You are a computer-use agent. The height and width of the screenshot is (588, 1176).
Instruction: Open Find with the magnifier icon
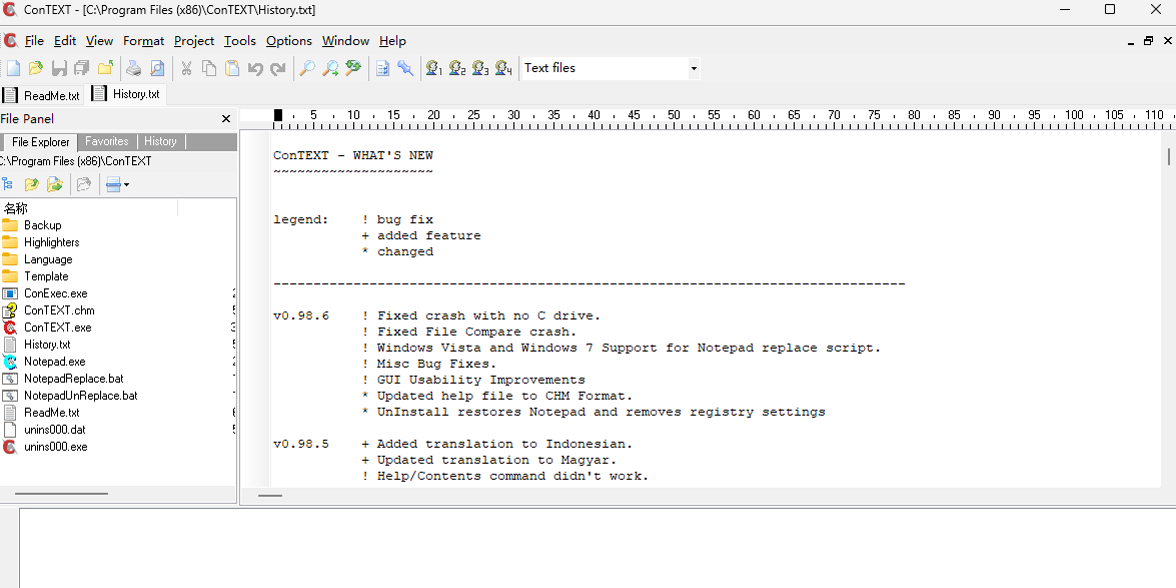coord(307,68)
